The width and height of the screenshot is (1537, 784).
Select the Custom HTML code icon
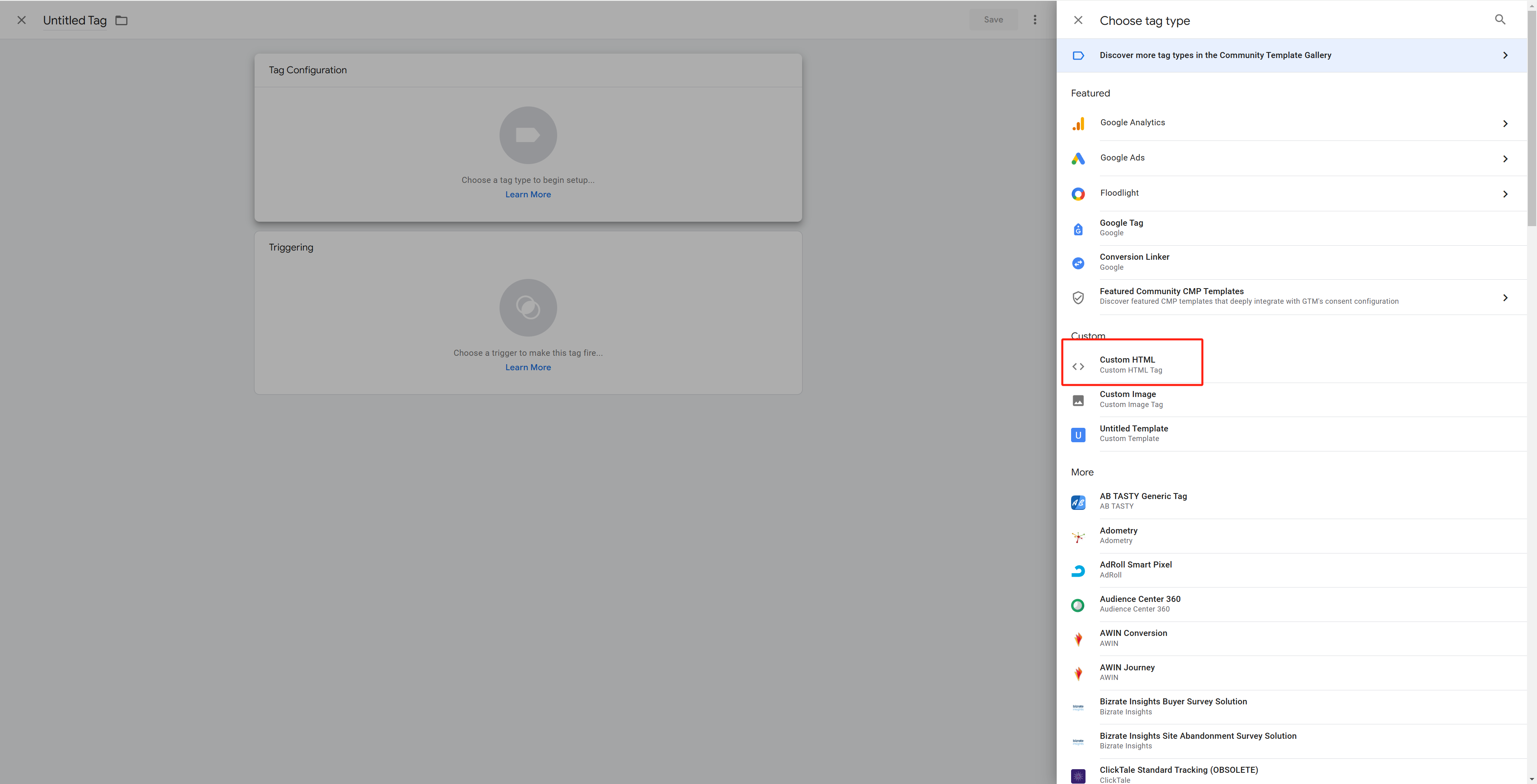(1078, 366)
